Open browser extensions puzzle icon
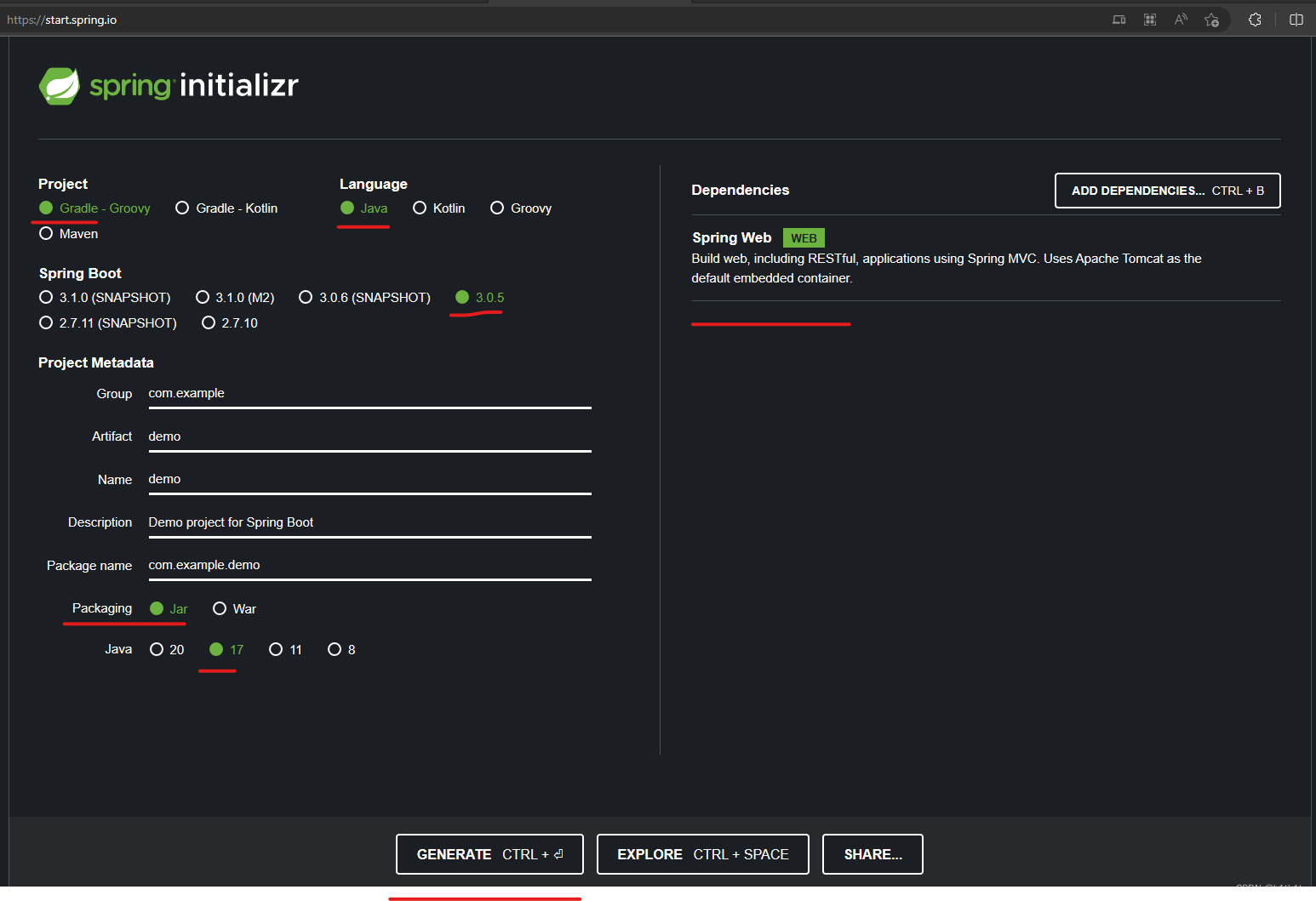The width and height of the screenshot is (1316, 901). tap(1255, 20)
